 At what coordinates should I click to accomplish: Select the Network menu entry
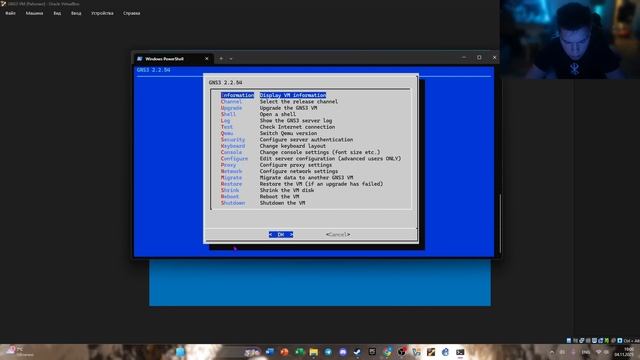click(231, 171)
